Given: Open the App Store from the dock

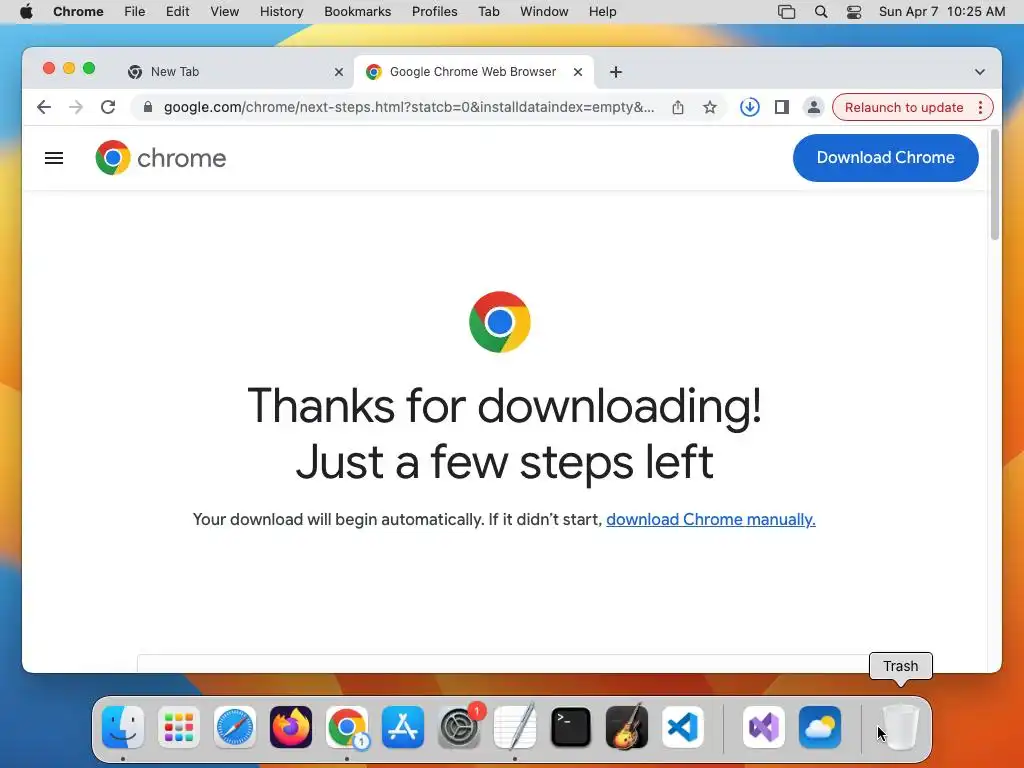Looking at the screenshot, I should coord(403,727).
